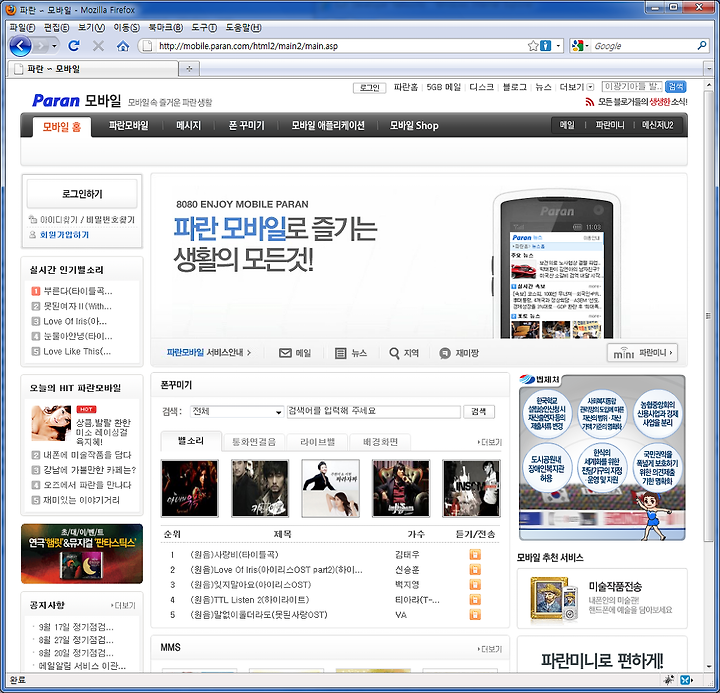Click the Forward navigation arrow
Image resolution: width=720 pixels, height=693 pixels.
41,46
